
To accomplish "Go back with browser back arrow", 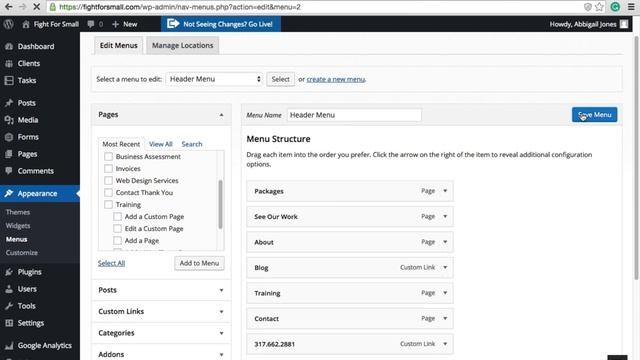I will (9, 7).
